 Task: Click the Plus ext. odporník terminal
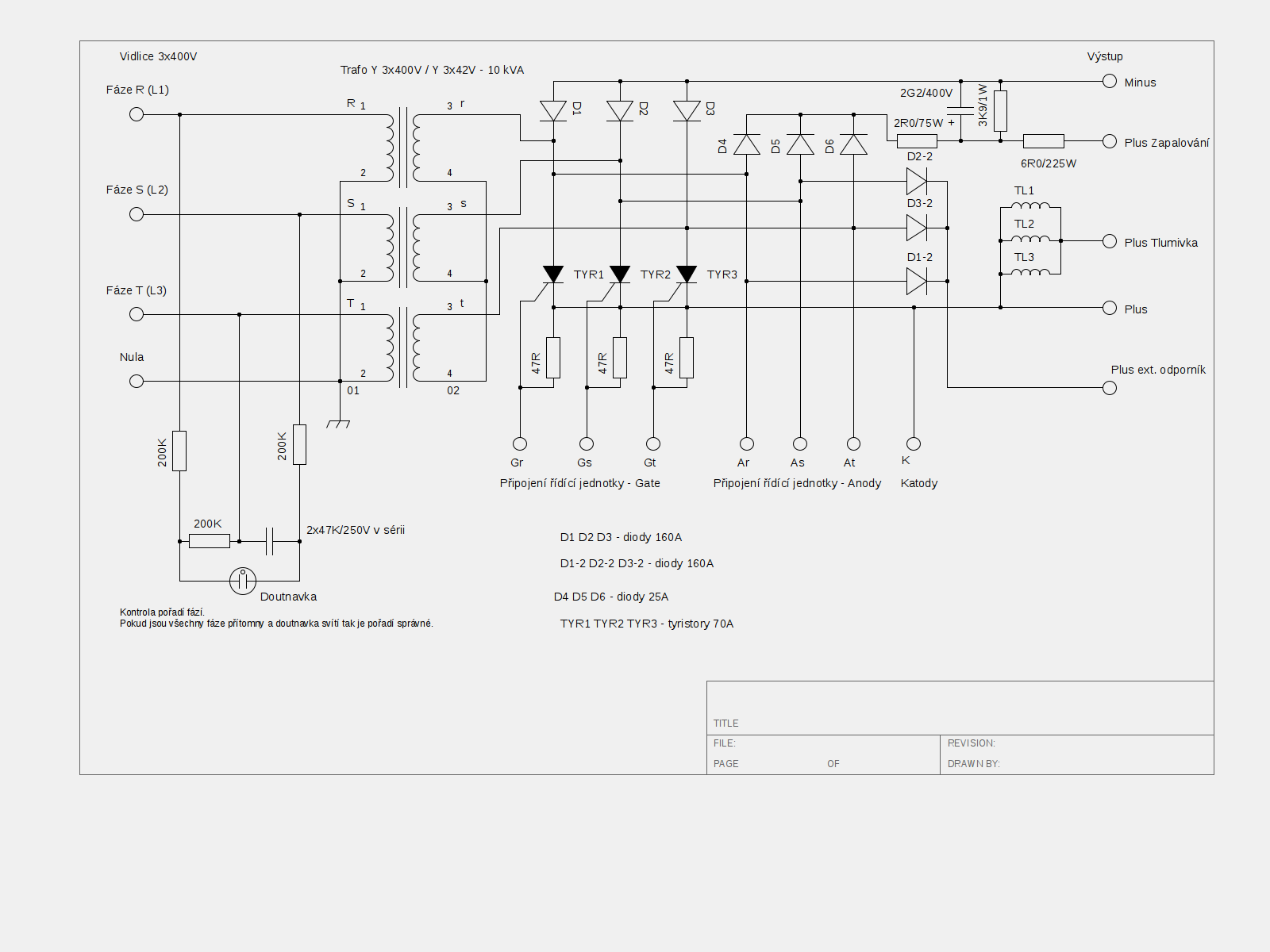(1110, 387)
